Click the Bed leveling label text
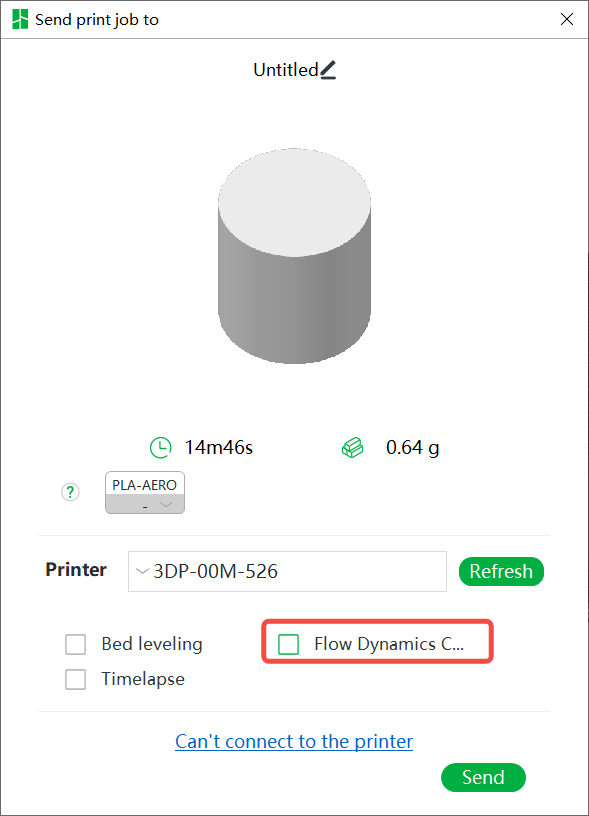589x816 pixels. (x=152, y=644)
